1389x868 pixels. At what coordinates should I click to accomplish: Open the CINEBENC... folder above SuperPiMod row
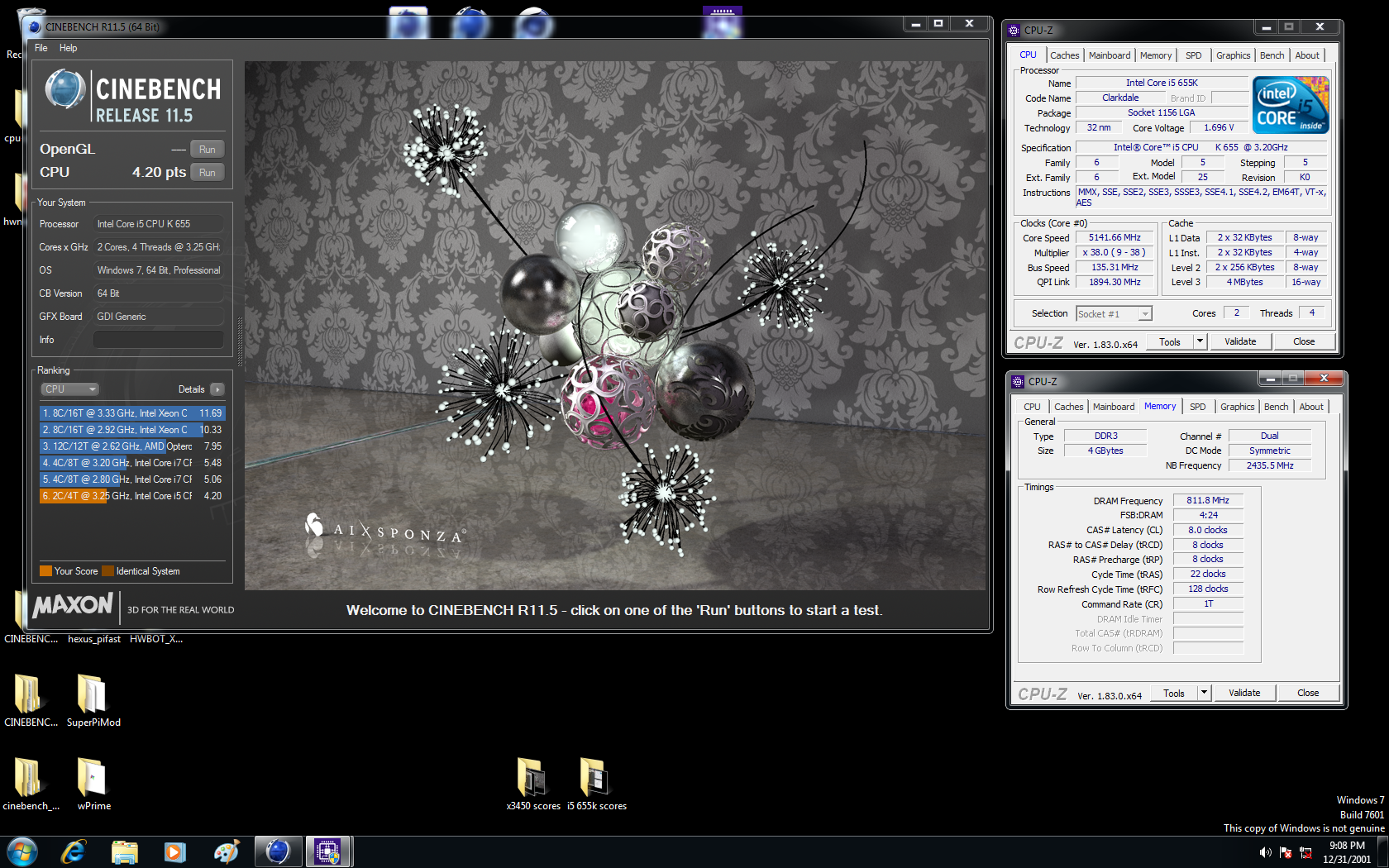click(x=30, y=700)
